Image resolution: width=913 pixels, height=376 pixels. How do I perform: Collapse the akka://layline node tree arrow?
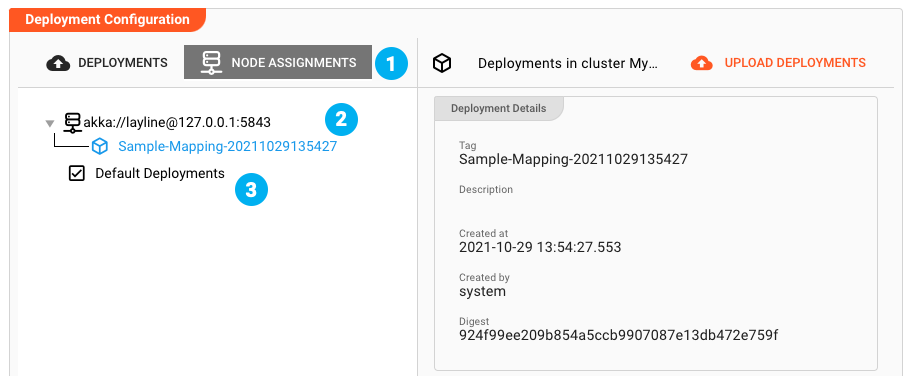pos(50,123)
